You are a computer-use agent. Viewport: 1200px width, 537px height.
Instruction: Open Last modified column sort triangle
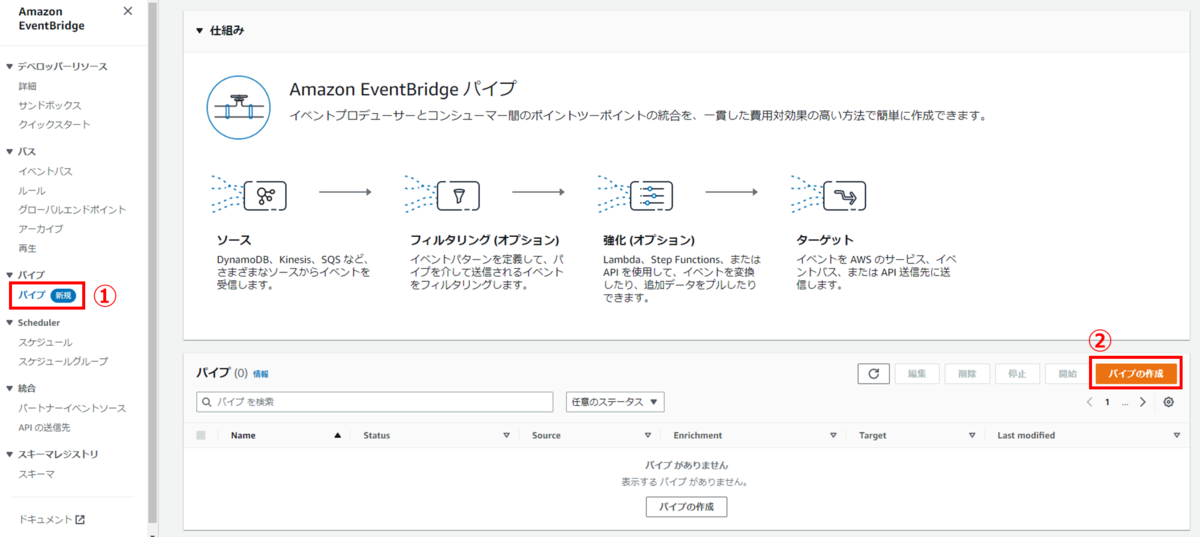(x=1177, y=436)
